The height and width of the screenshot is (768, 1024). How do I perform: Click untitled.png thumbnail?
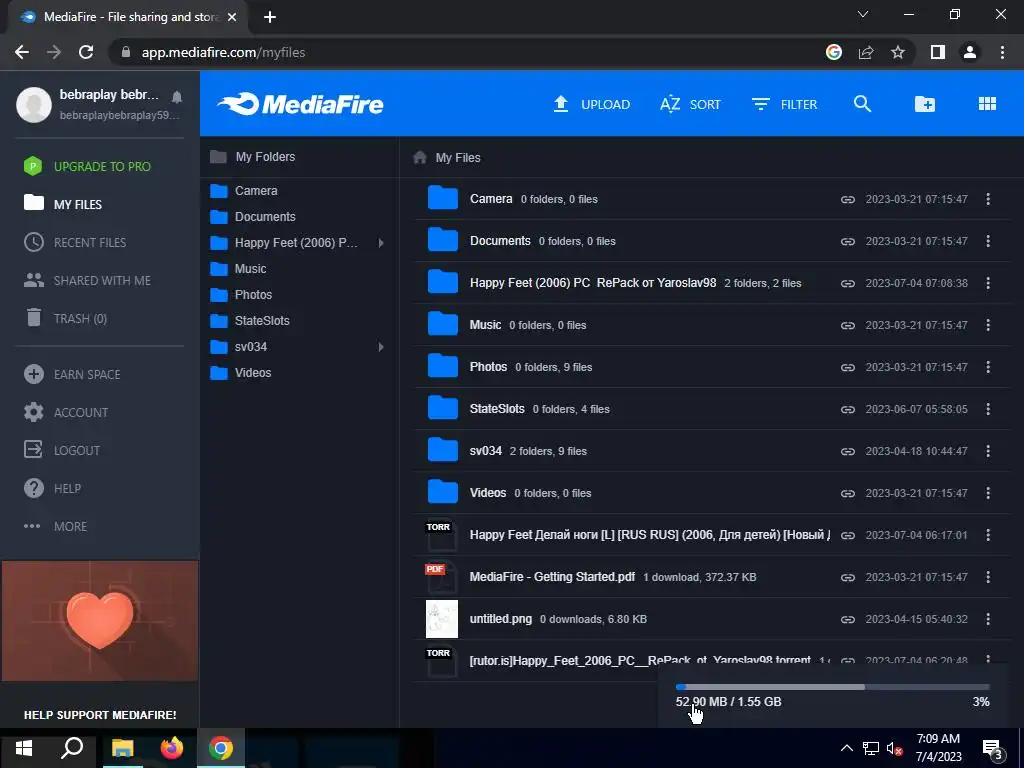(441, 619)
